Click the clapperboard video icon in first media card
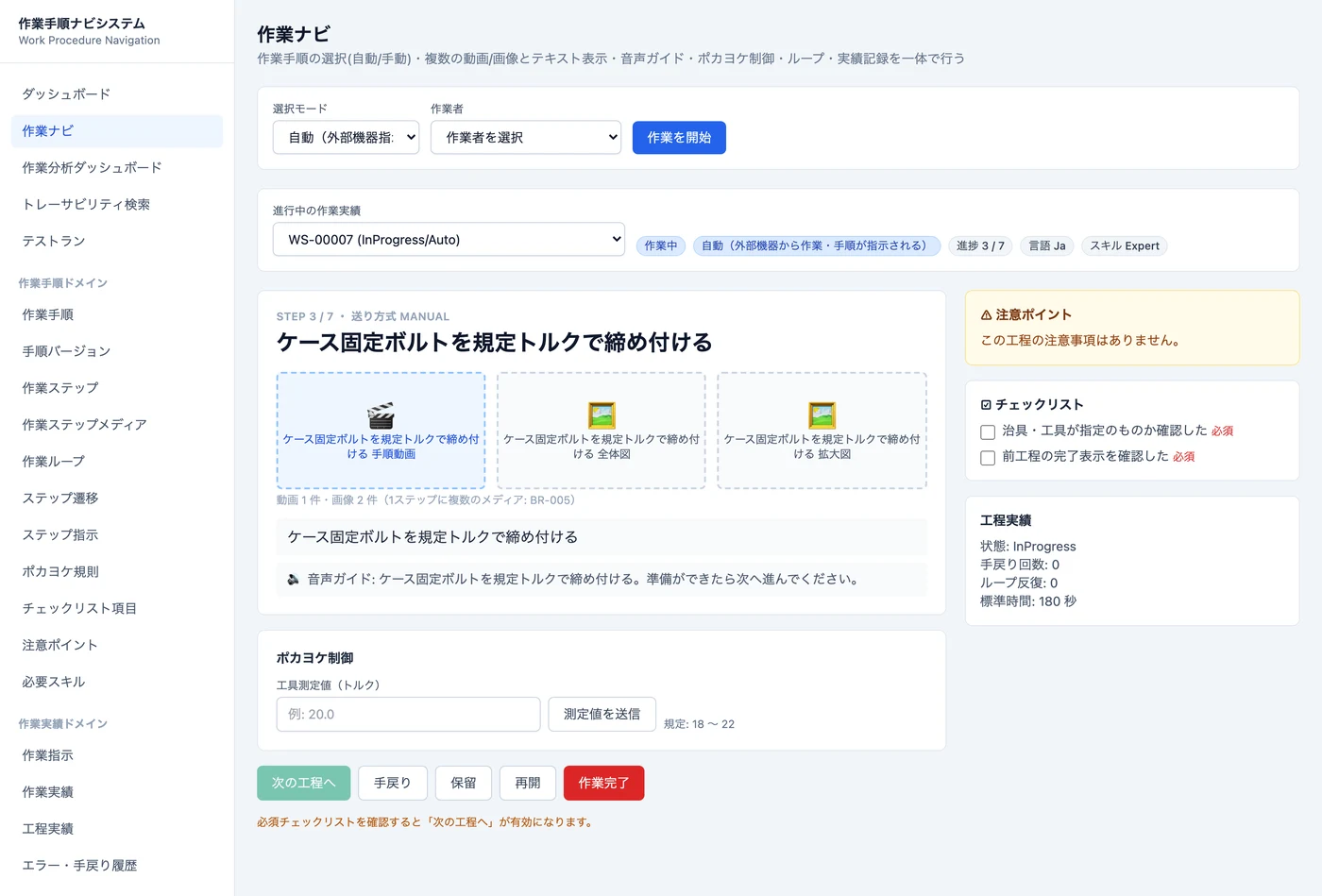This screenshot has height=896, width=1322. pos(381,415)
